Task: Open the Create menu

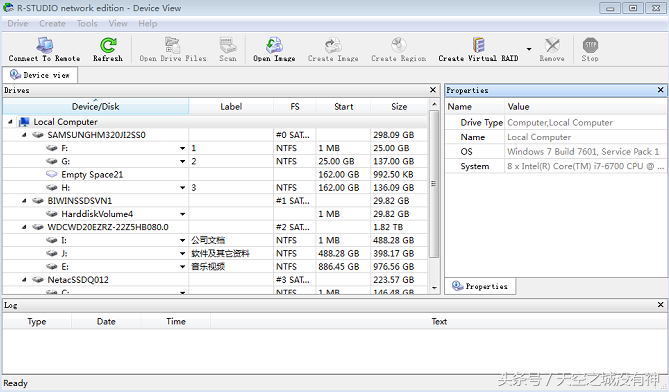Action: pos(52,23)
